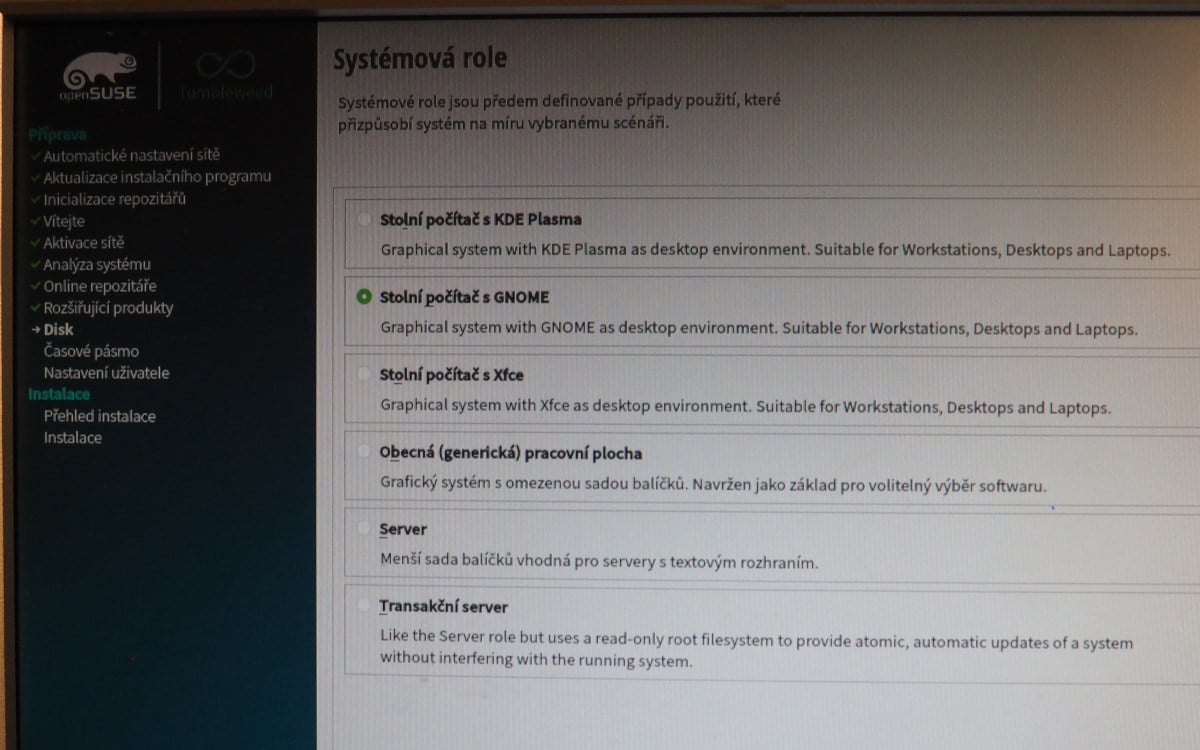Click the checkmark beside Online repozitáře
The height and width of the screenshot is (750, 1200).
[x=34, y=286]
